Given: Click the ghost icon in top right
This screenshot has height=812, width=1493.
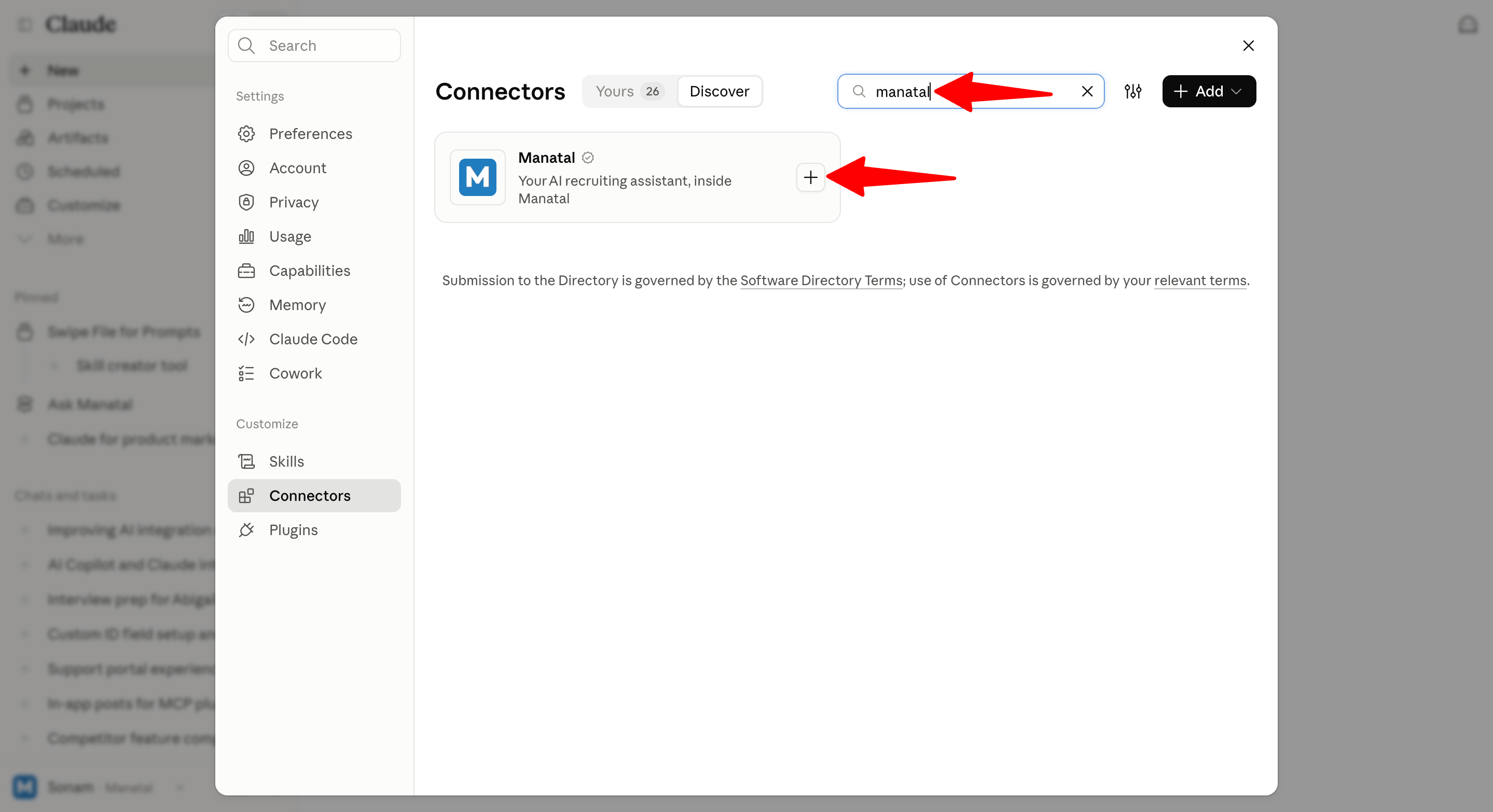Looking at the screenshot, I should coord(1468,24).
